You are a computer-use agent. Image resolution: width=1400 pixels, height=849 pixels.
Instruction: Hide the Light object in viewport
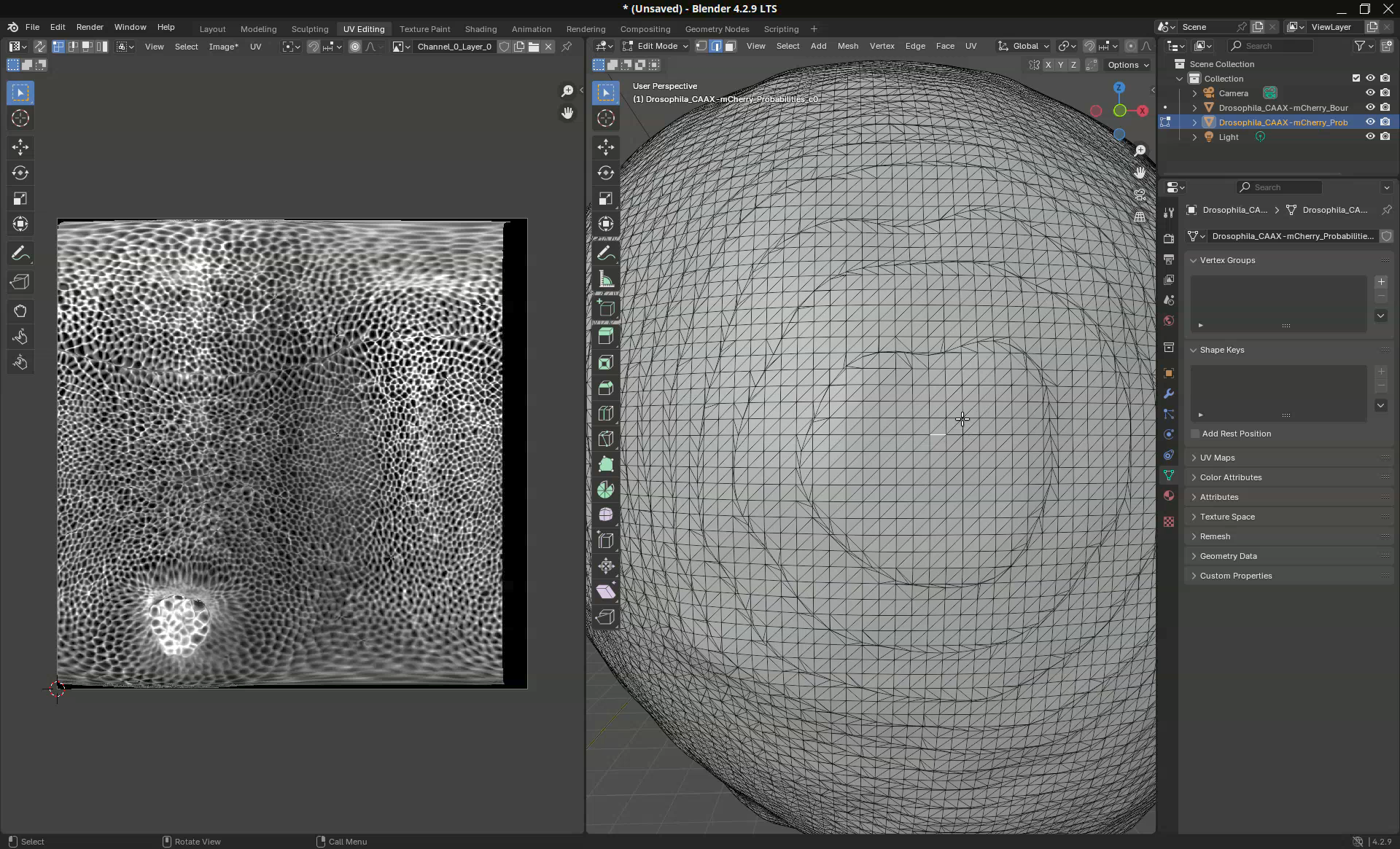pyautogui.click(x=1370, y=137)
